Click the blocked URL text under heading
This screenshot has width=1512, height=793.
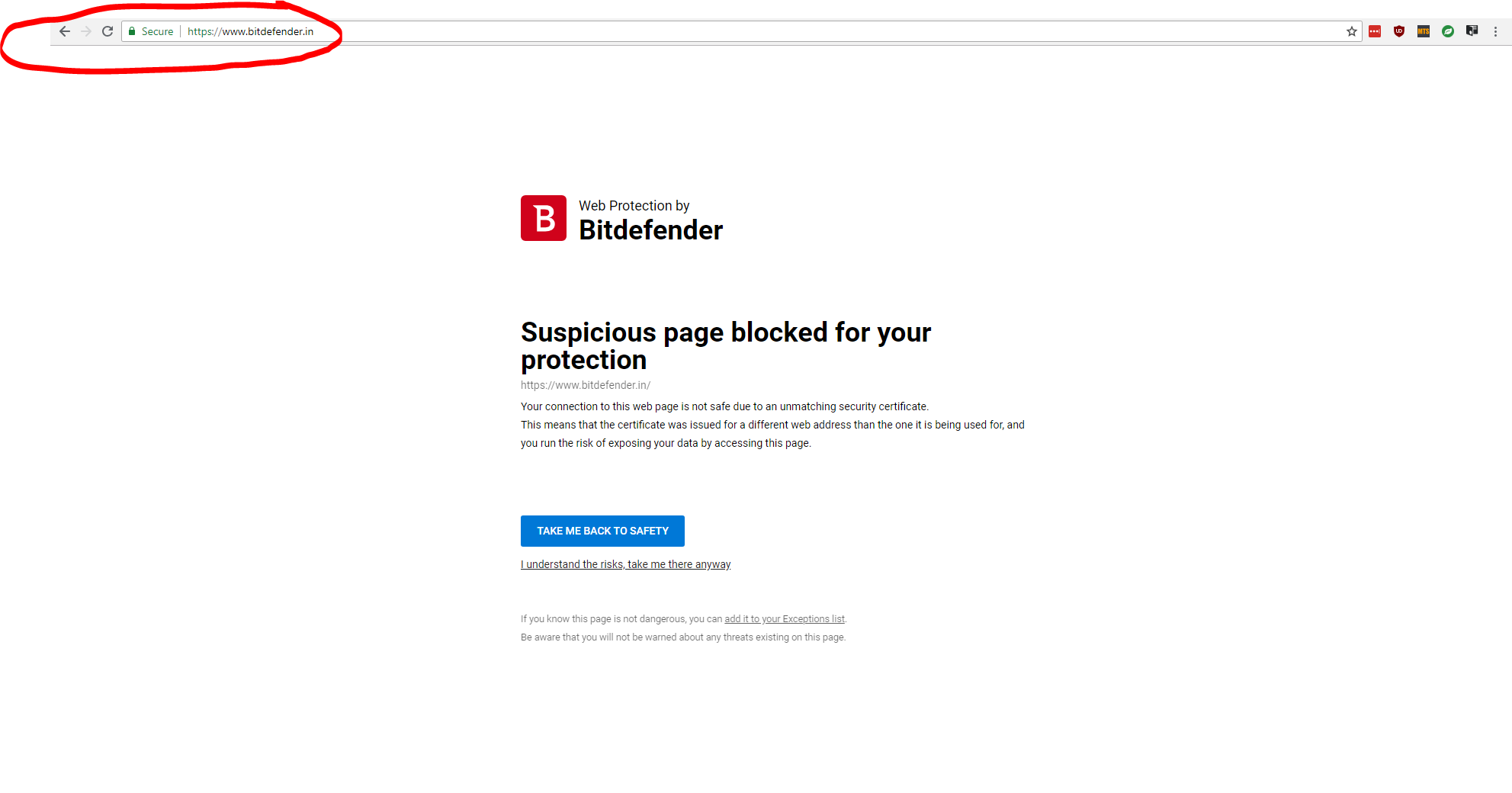click(586, 385)
